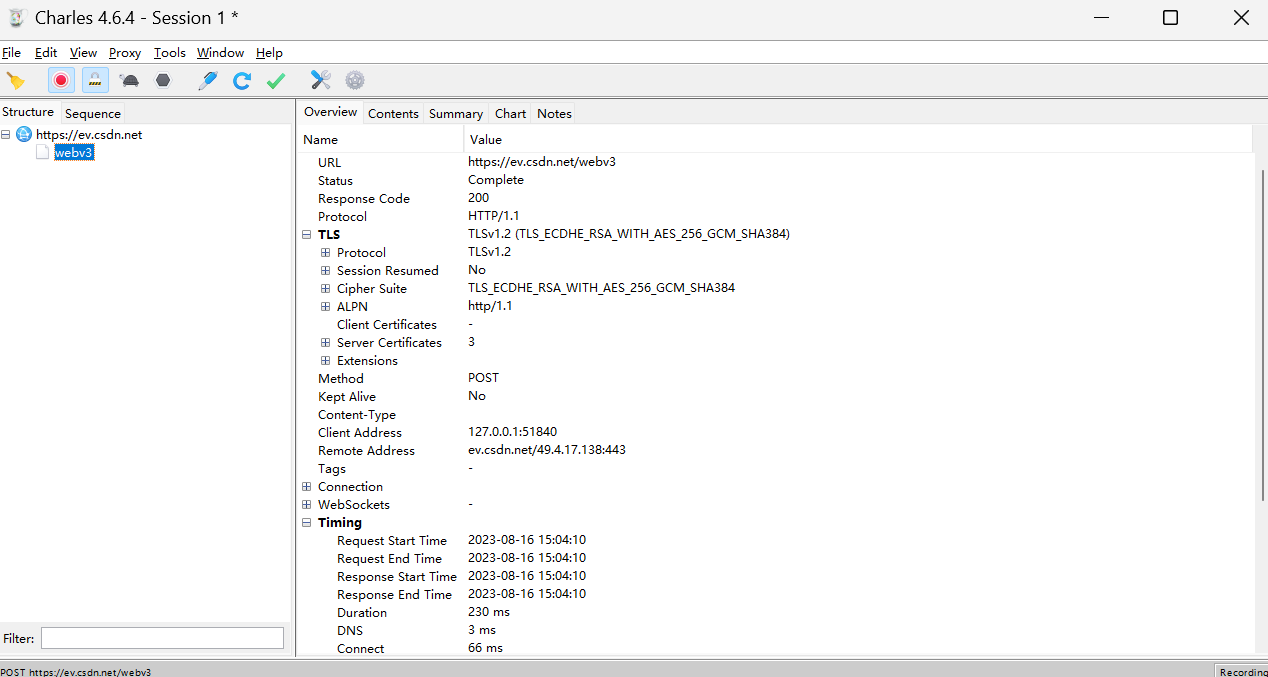Switch to the Contents tab
1268x677 pixels.
(x=393, y=113)
